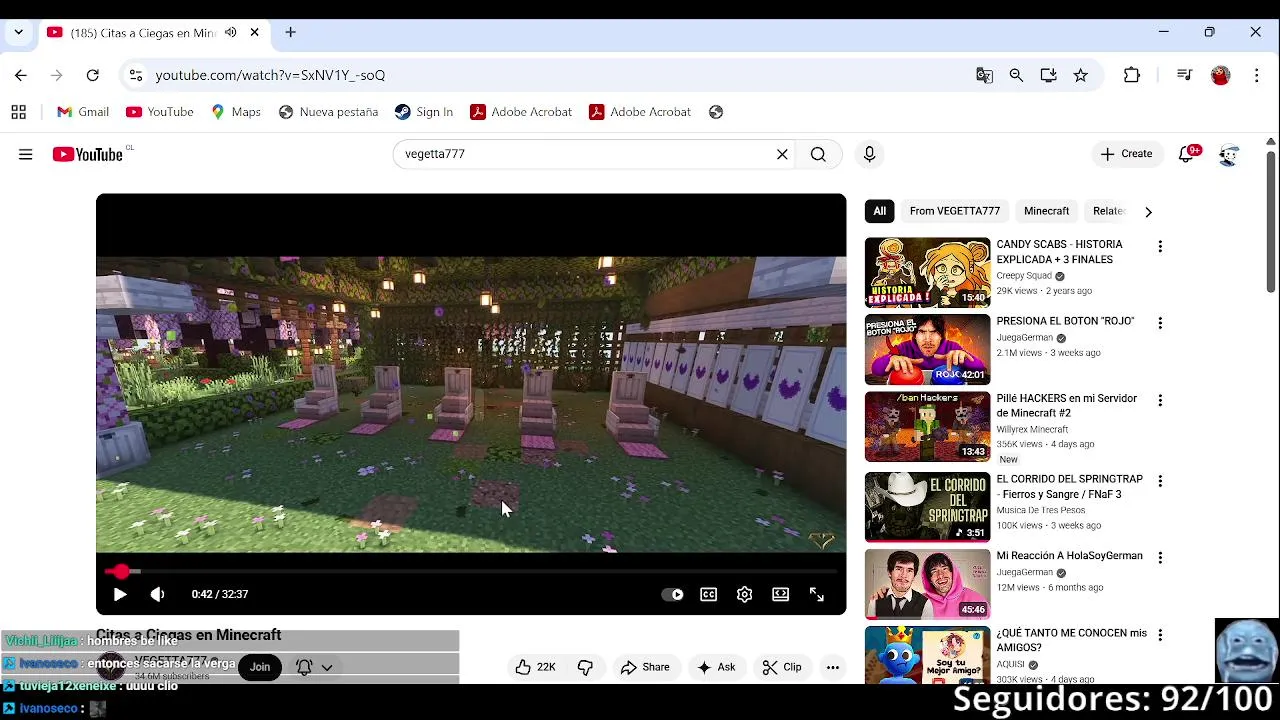
Task: Open options for QUÉ TANTO ME CONOCEN video
Action: pos(1160,635)
